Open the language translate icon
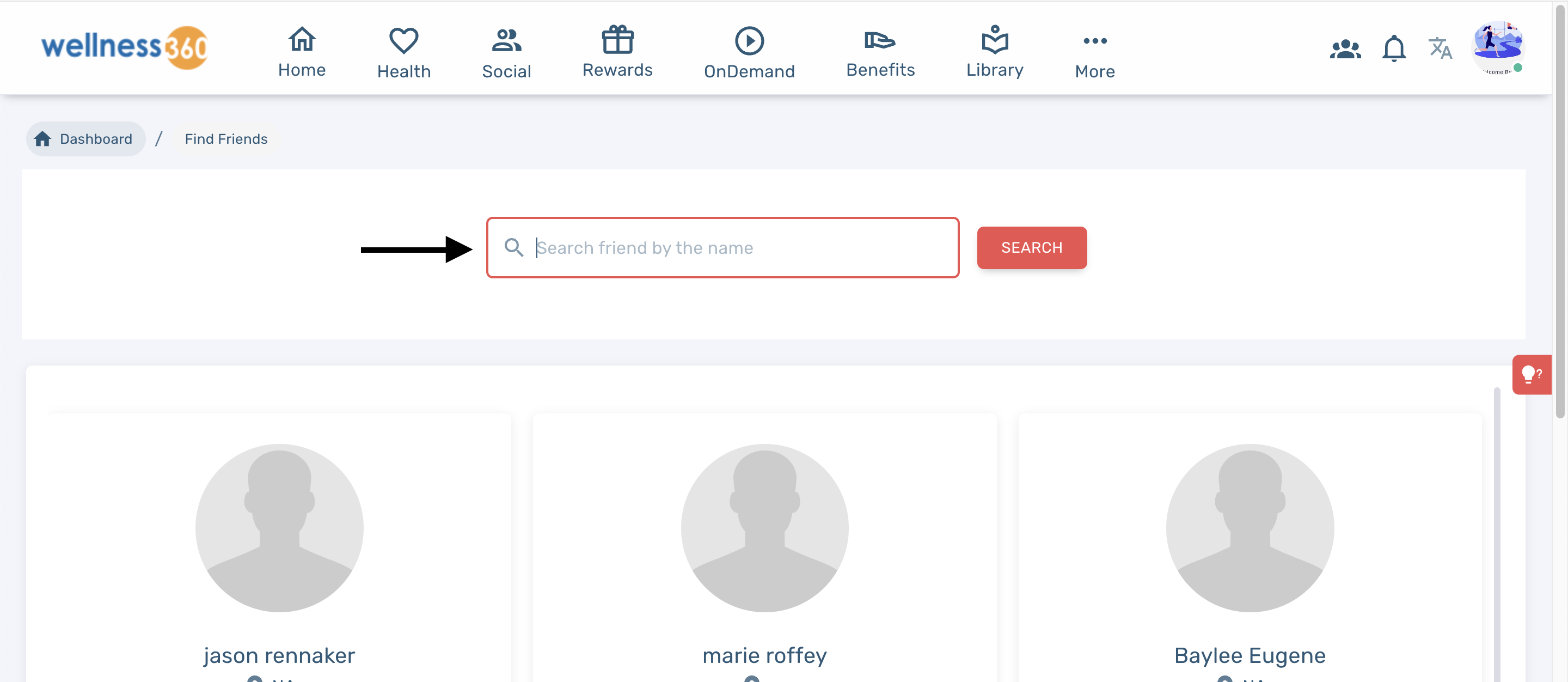The image size is (1568, 682). point(1440,48)
